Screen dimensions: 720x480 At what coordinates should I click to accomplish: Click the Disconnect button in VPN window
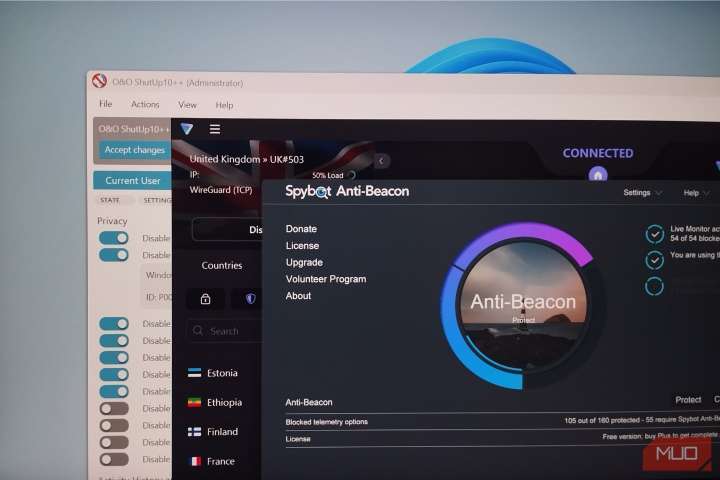[228, 229]
